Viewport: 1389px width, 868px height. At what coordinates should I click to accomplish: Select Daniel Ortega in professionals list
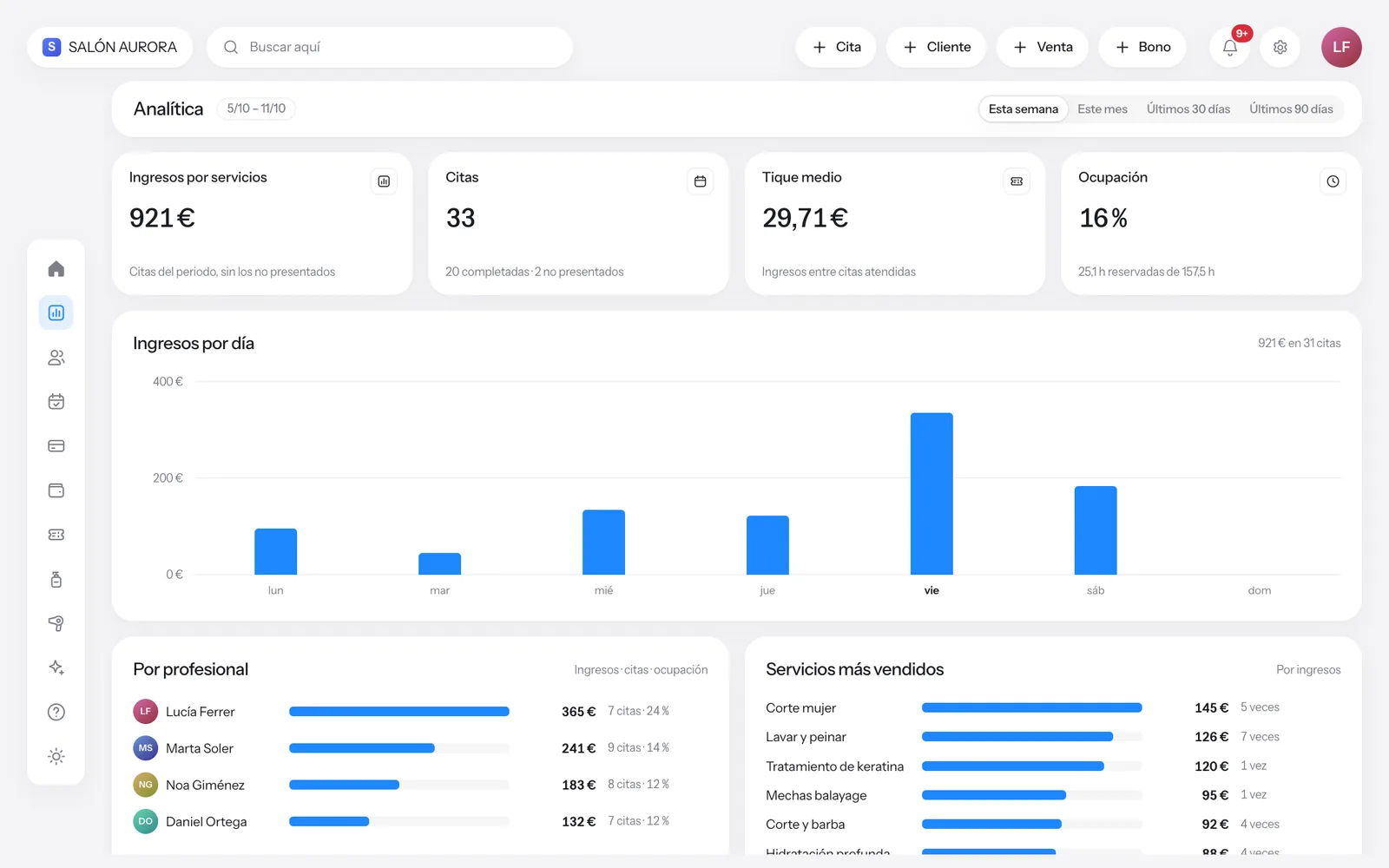pyautogui.click(x=420, y=821)
